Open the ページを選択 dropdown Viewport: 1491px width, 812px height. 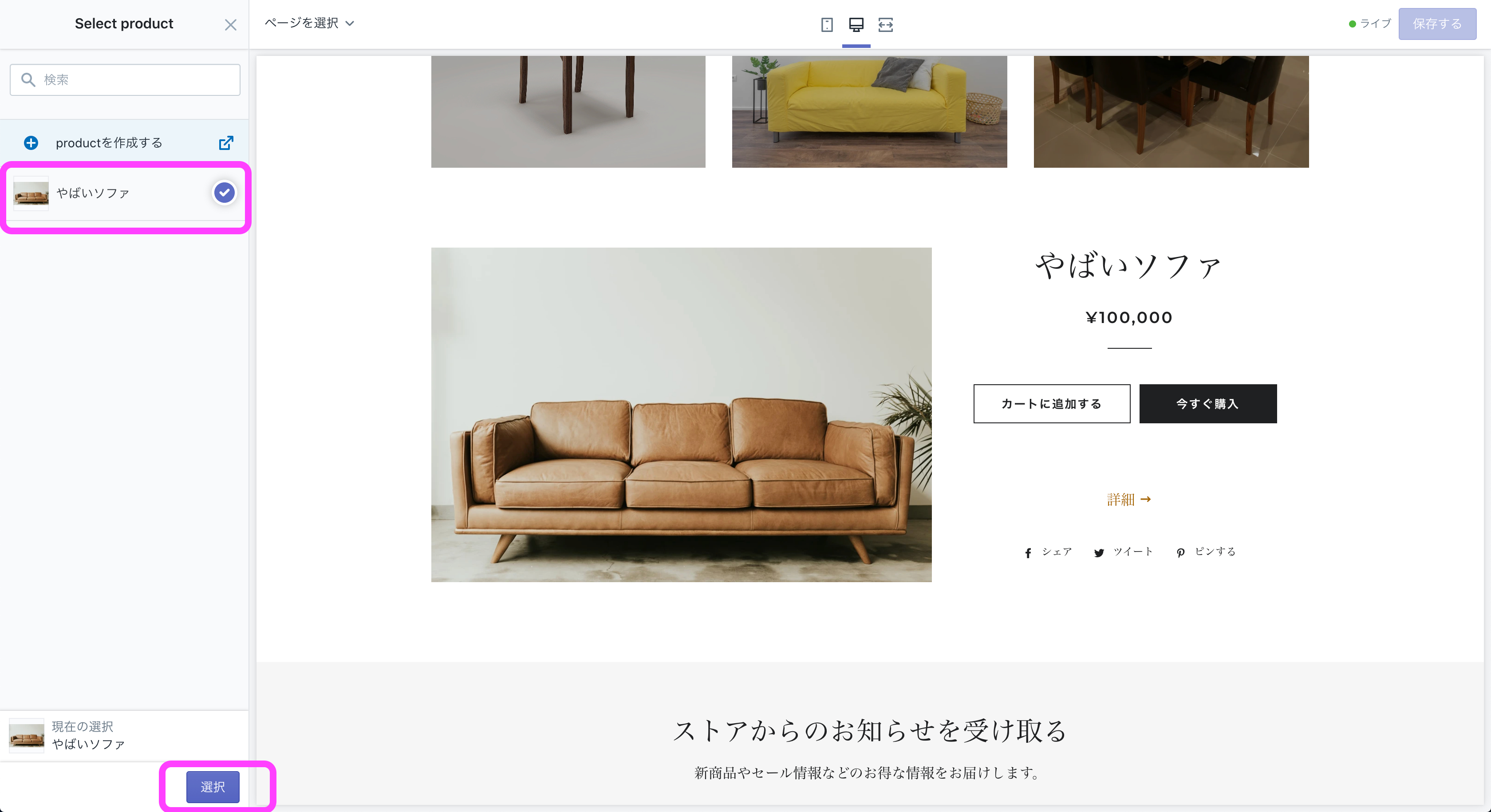pos(302,24)
